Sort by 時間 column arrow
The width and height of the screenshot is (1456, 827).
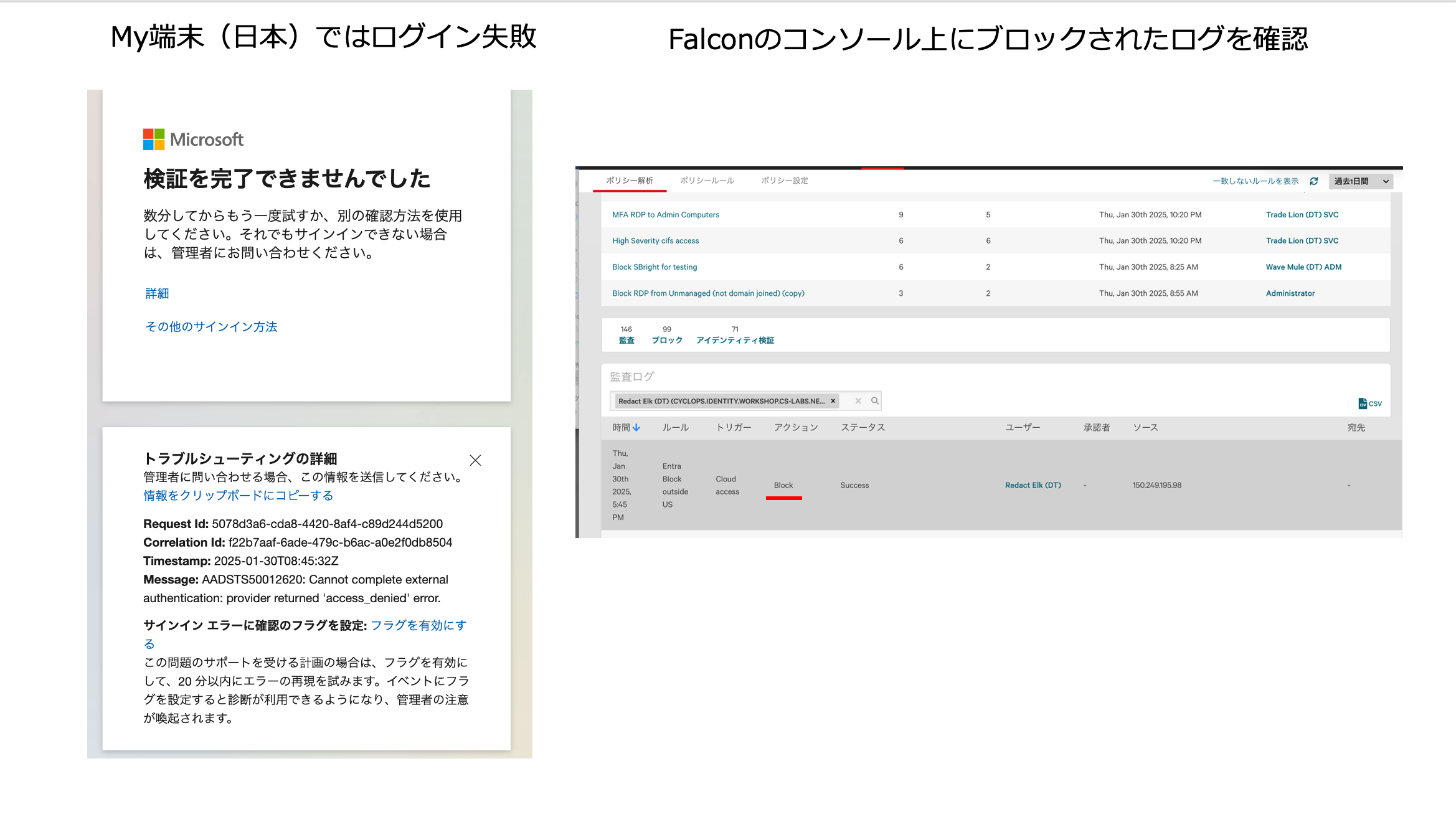636,428
